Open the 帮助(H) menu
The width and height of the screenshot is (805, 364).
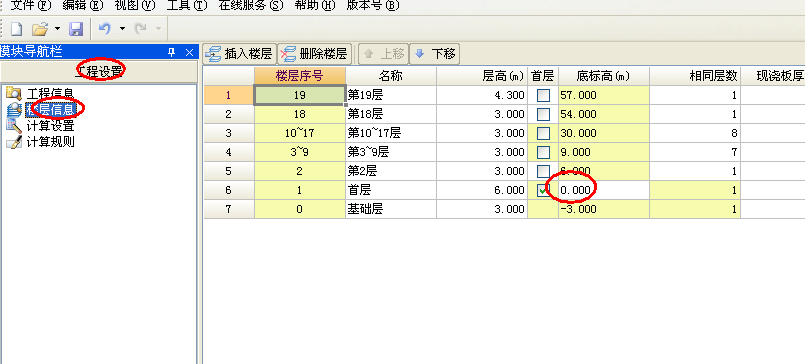[x=315, y=6]
